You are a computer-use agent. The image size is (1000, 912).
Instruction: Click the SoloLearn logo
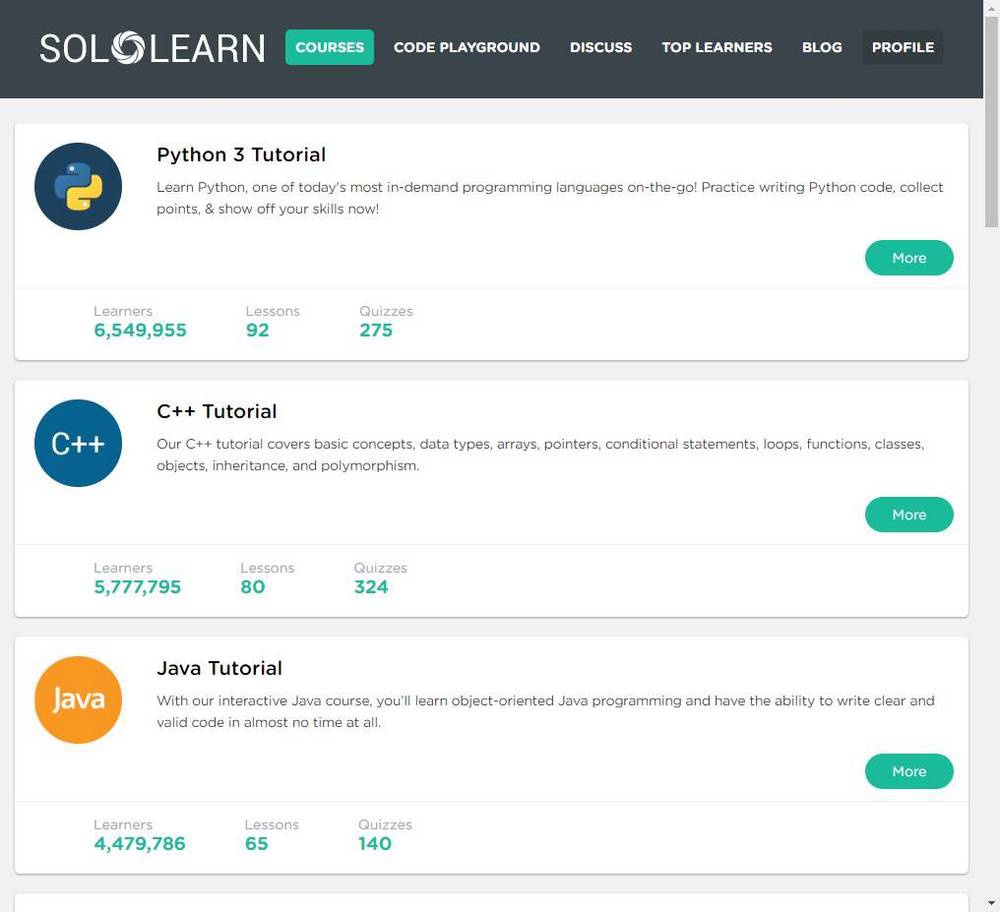152,48
